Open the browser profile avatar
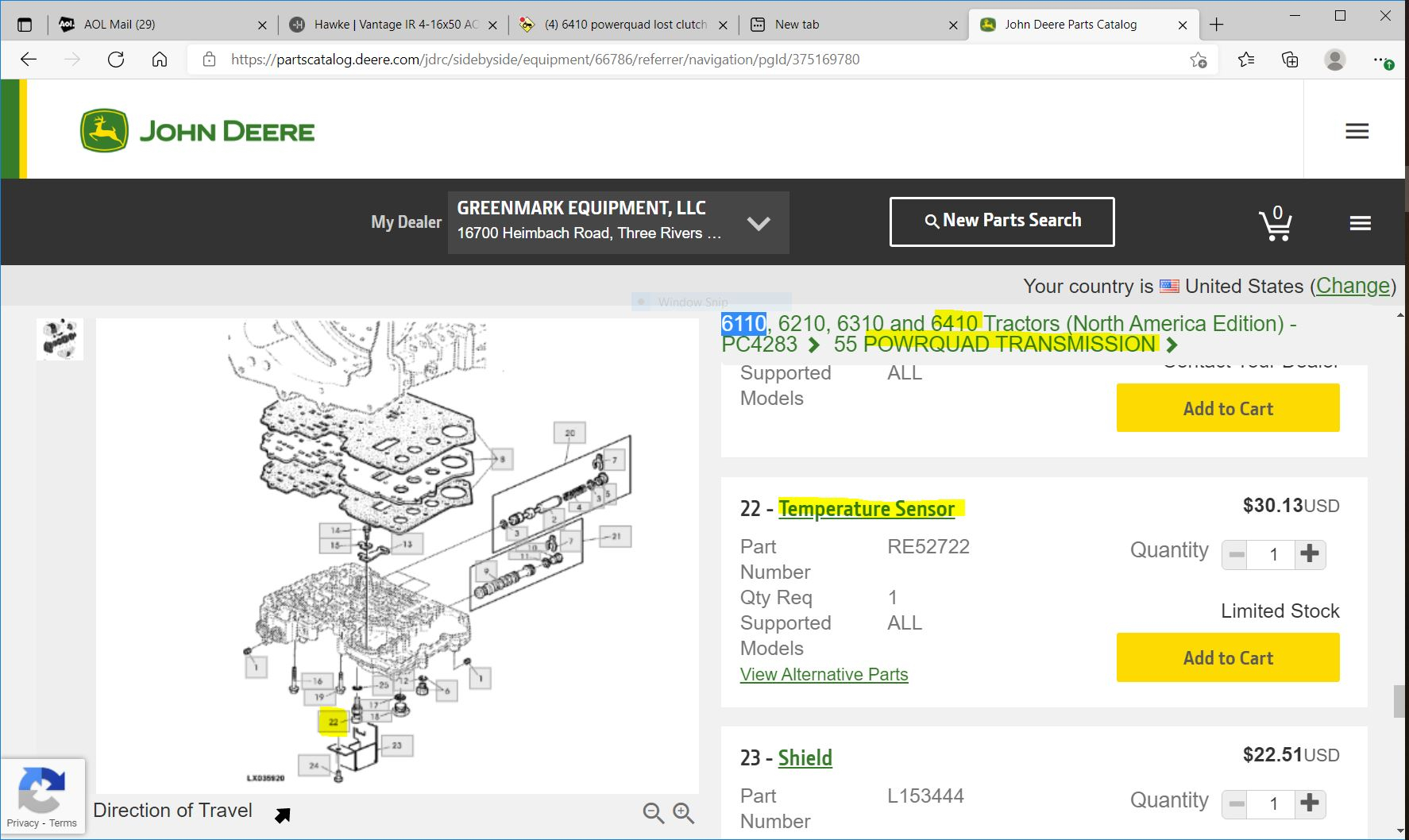1409x840 pixels. [x=1335, y=60]
